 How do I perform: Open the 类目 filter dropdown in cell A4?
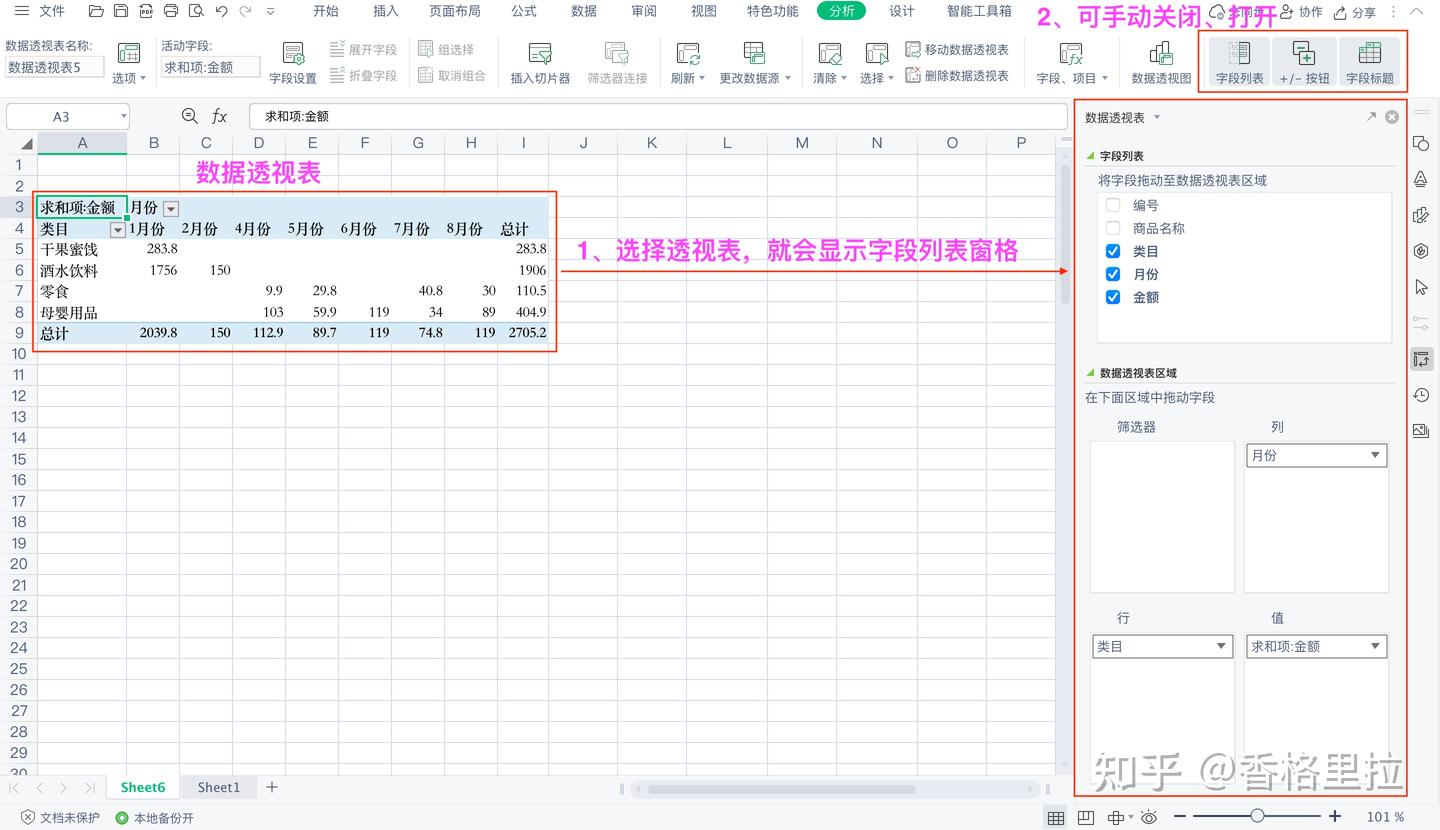coord(118,229)
